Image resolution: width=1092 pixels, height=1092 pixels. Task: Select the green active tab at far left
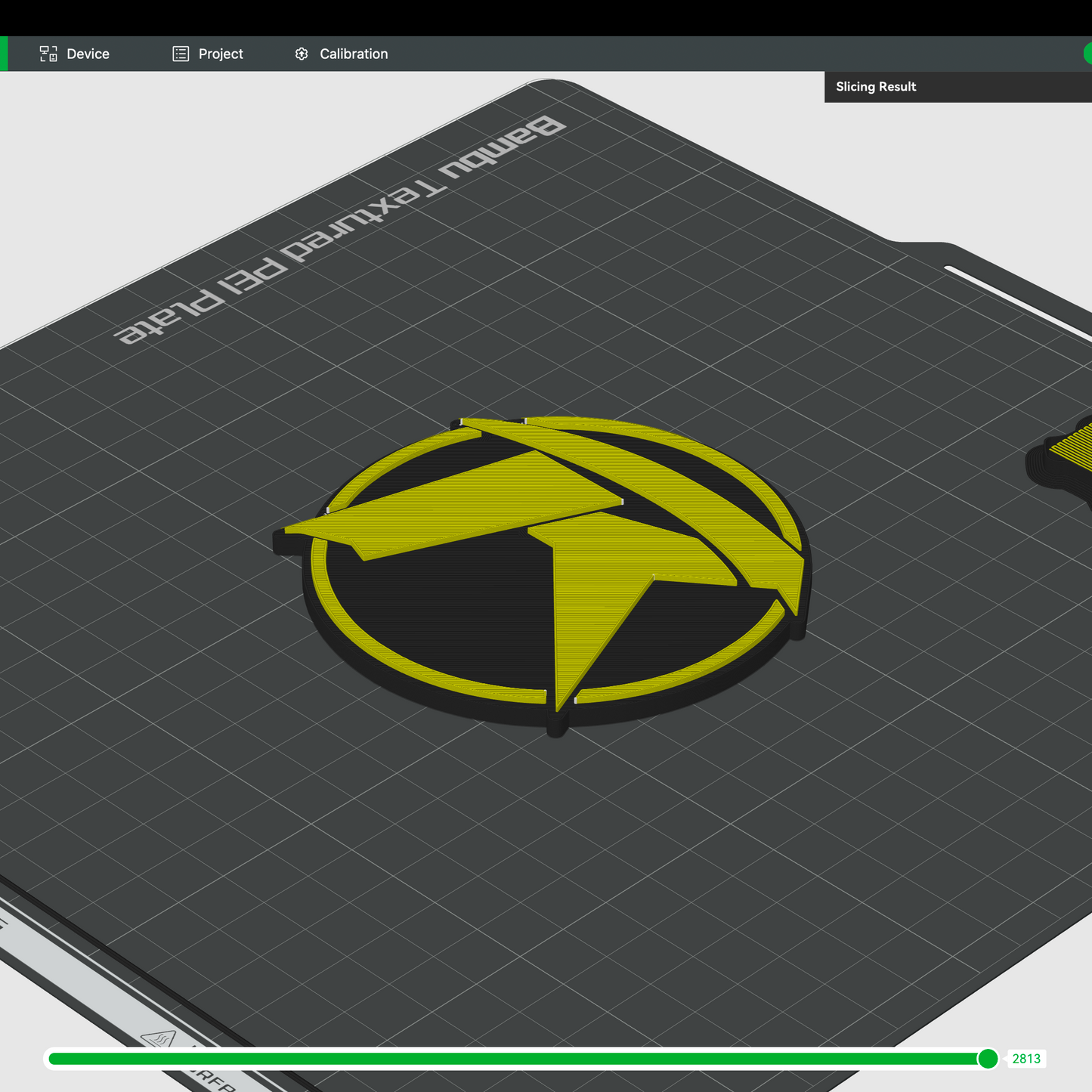pos(3,54)
